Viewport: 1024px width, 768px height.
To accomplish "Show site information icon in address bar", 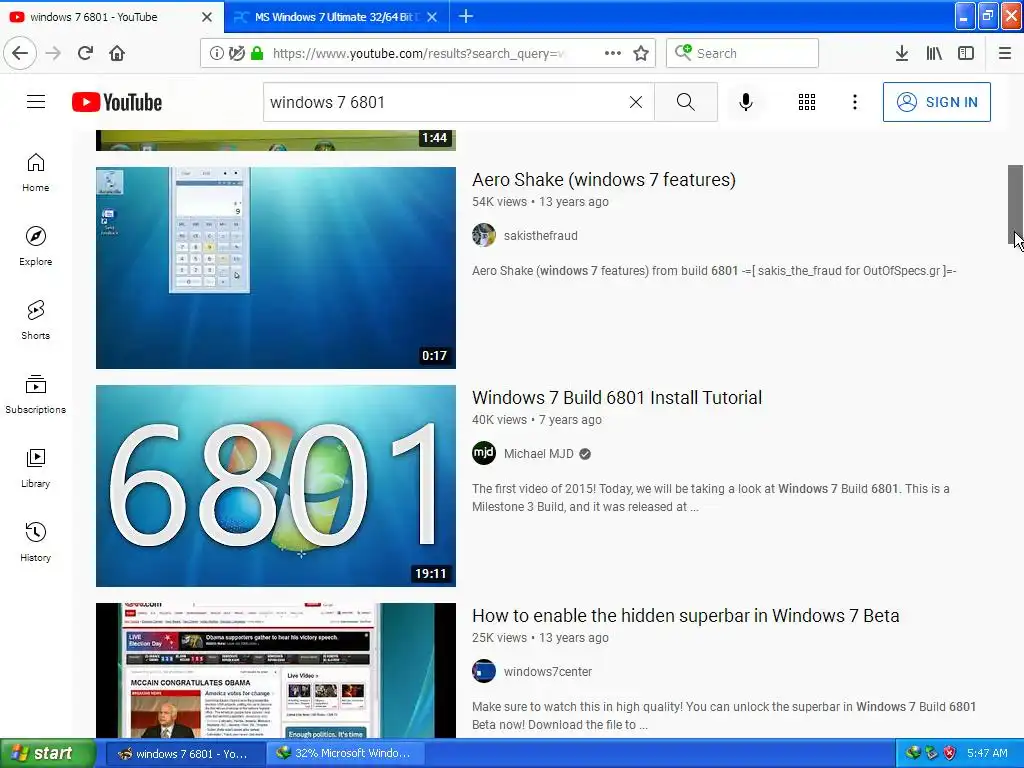I will coord(216,53).
